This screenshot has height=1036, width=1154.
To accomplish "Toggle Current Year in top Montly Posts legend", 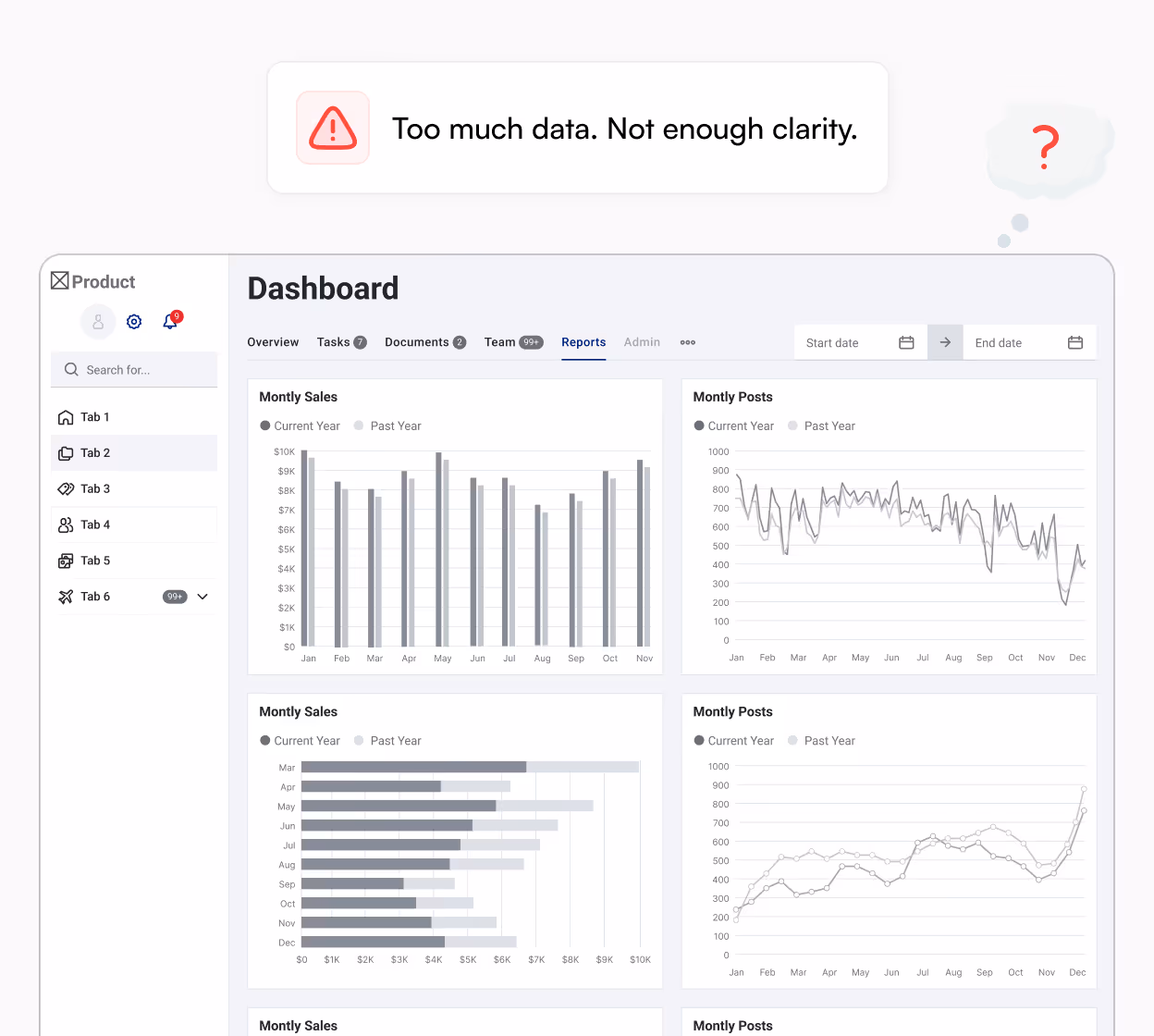I will pos(734,425).
